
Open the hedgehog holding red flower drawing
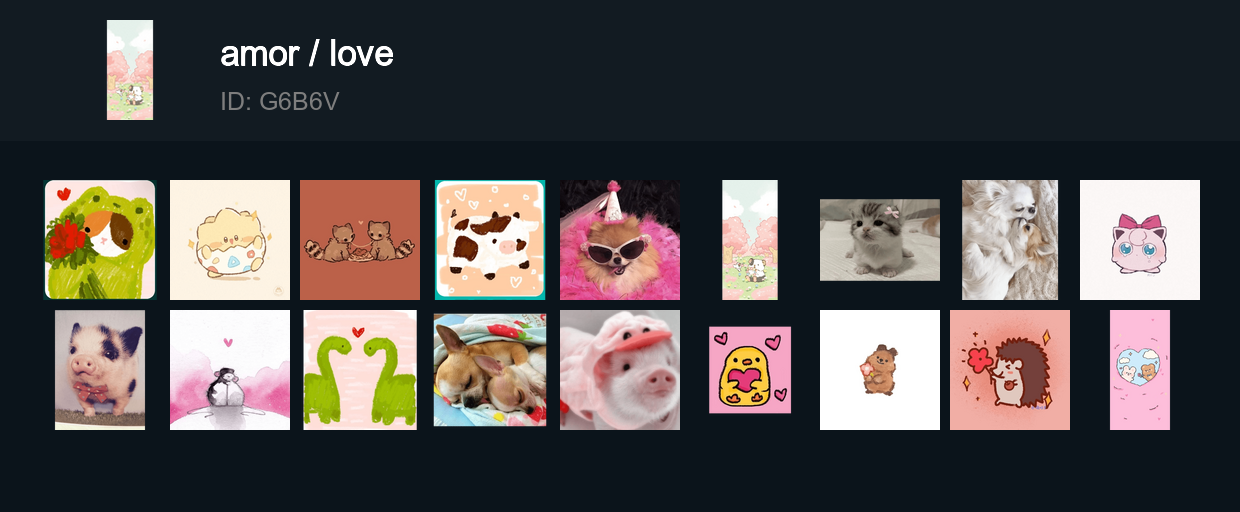tap(1010, 370)
